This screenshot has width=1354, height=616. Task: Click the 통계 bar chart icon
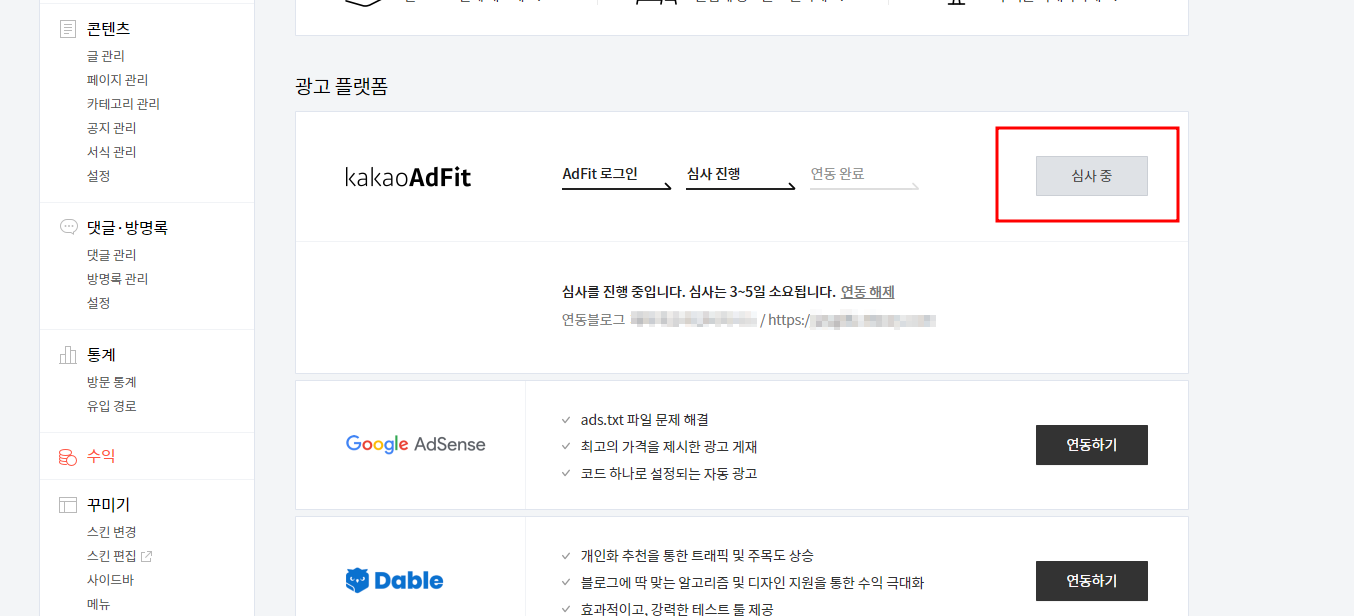click(68, 355)
